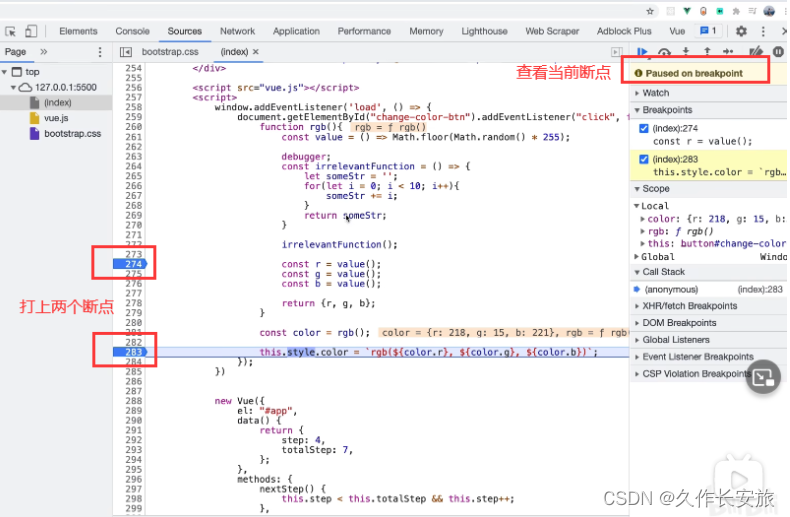Switch to the Console tab
This screenshot has height=517, width=790.
pos(132,31)
